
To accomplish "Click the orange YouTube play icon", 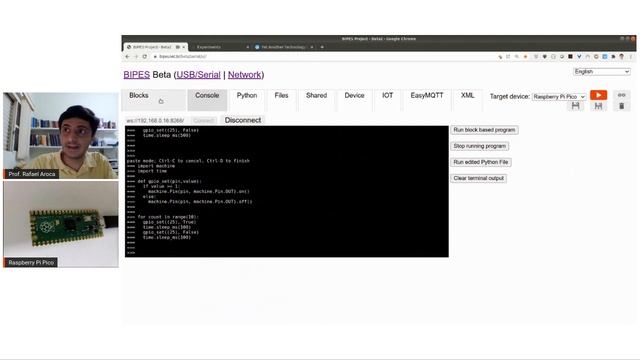I will tap(598, 95).
